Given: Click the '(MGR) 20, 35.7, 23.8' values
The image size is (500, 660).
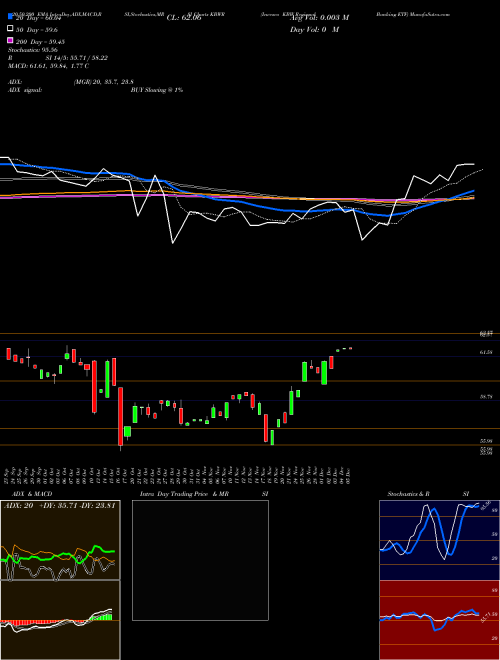Looking at the screenshot, I should click(x=104, y=82).
